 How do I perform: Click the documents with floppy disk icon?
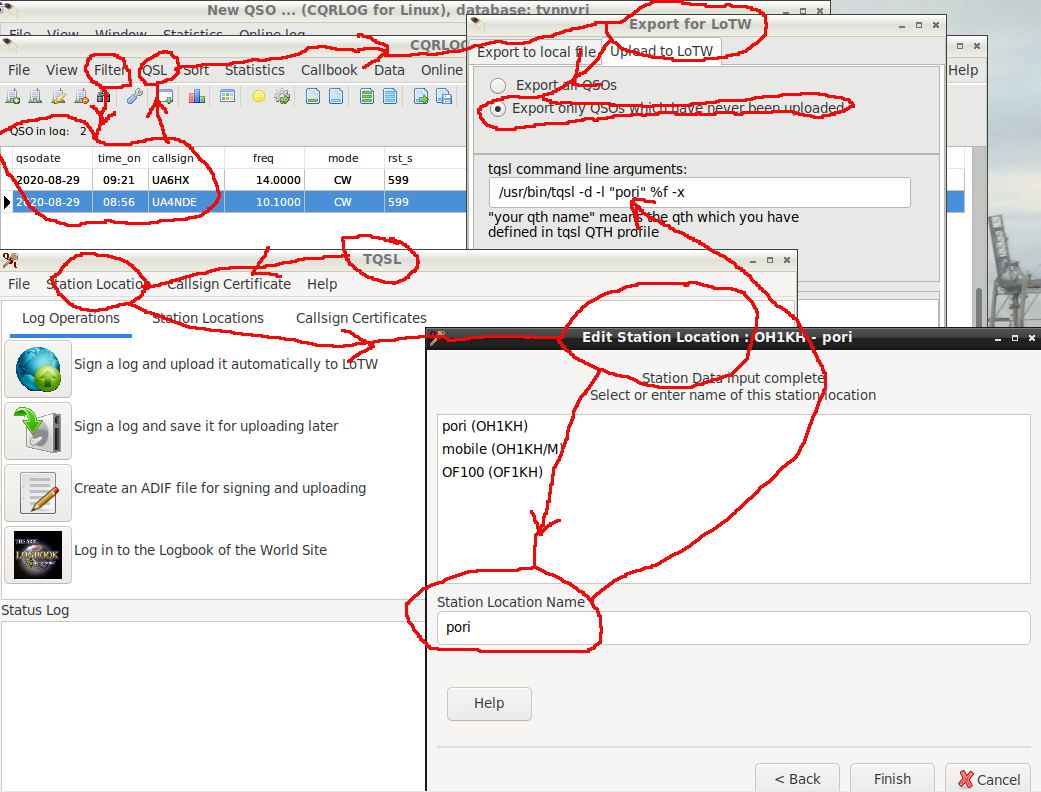pyautogui.click(x=444, y=97)
